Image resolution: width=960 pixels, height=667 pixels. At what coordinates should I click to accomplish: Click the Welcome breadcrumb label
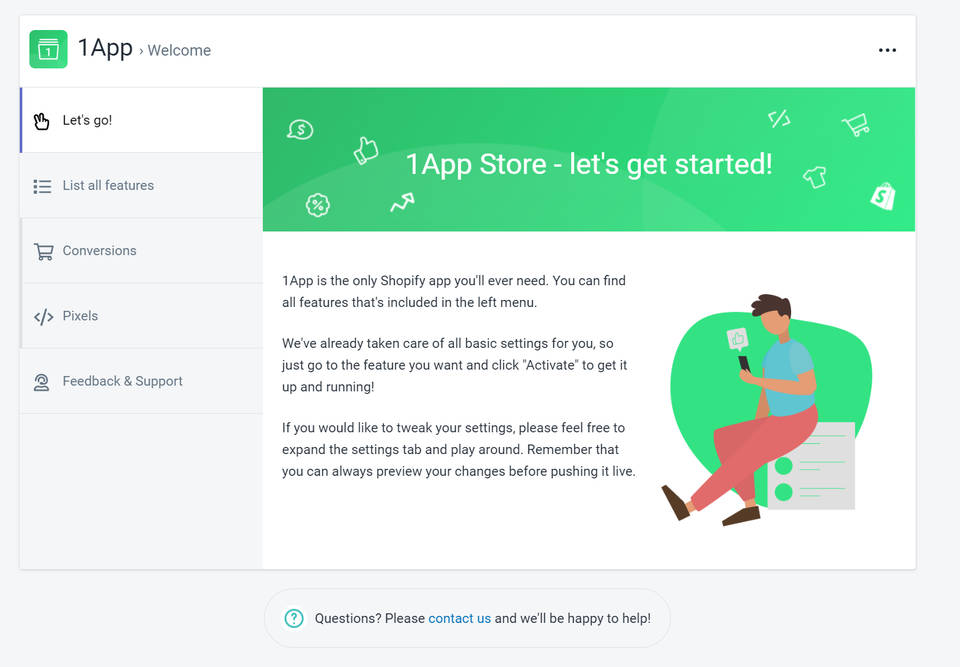(179, 50)
